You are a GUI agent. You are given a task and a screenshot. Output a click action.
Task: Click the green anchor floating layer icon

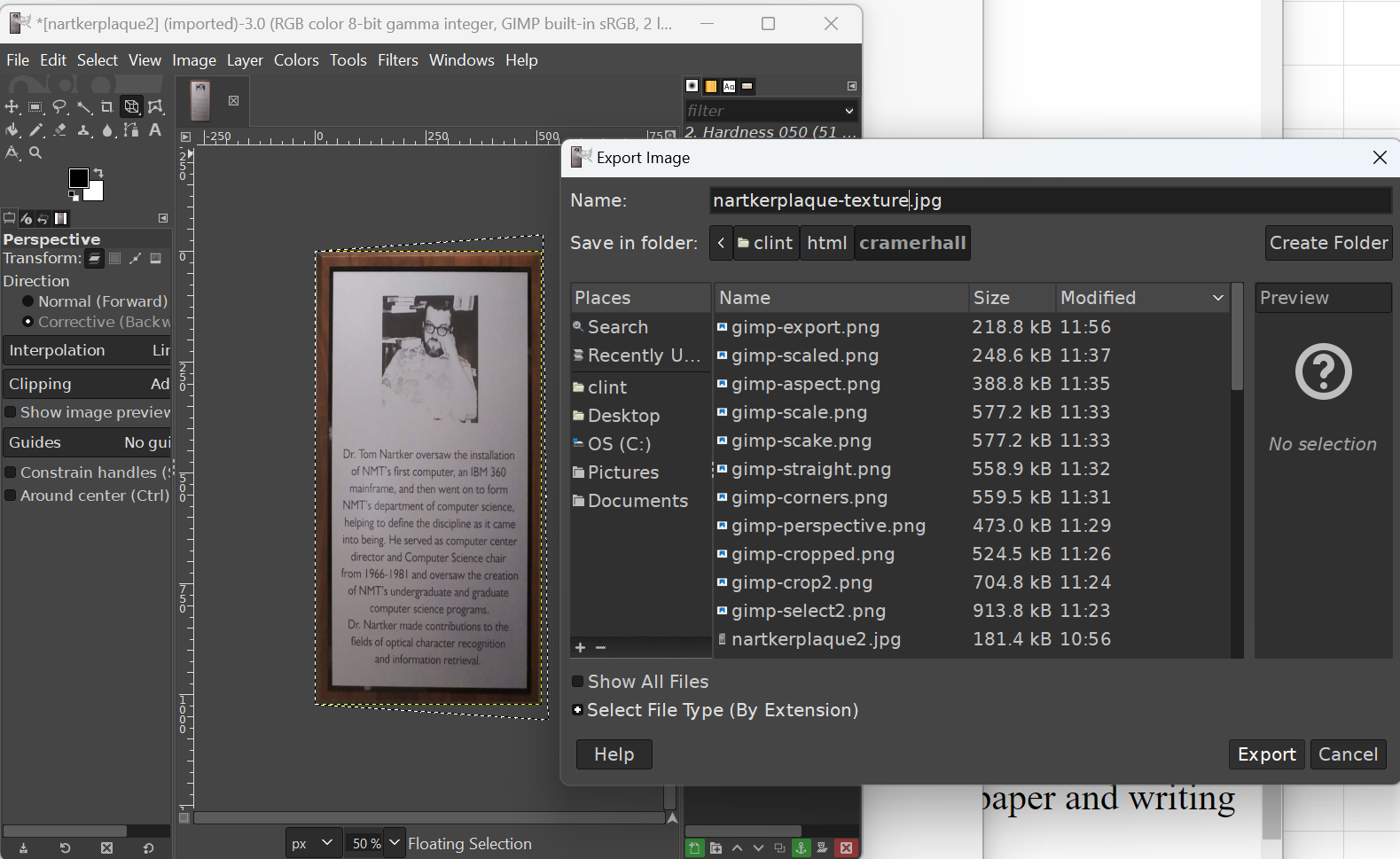801,848
